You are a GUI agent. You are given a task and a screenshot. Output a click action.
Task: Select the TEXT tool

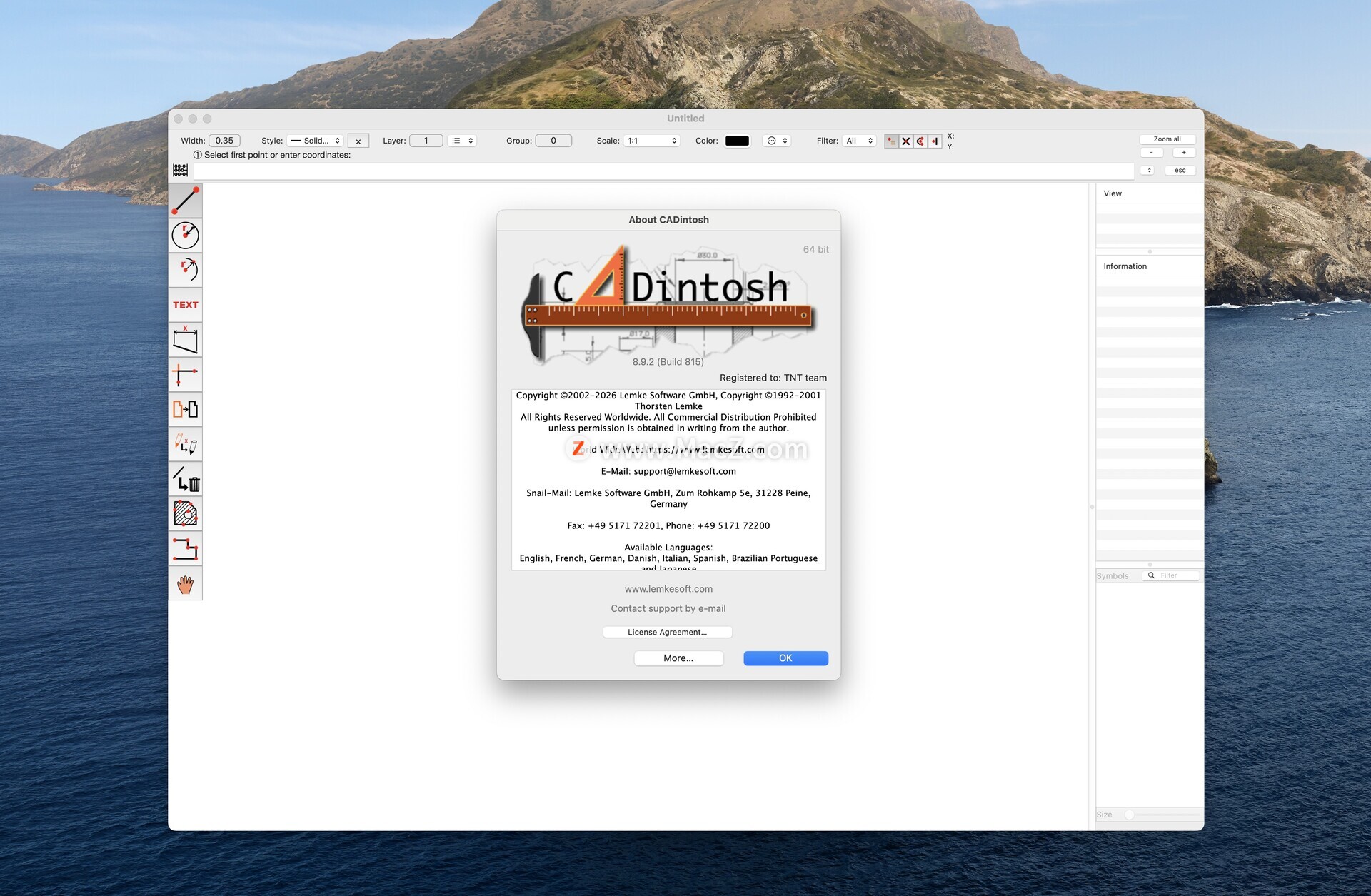[186, 305]
